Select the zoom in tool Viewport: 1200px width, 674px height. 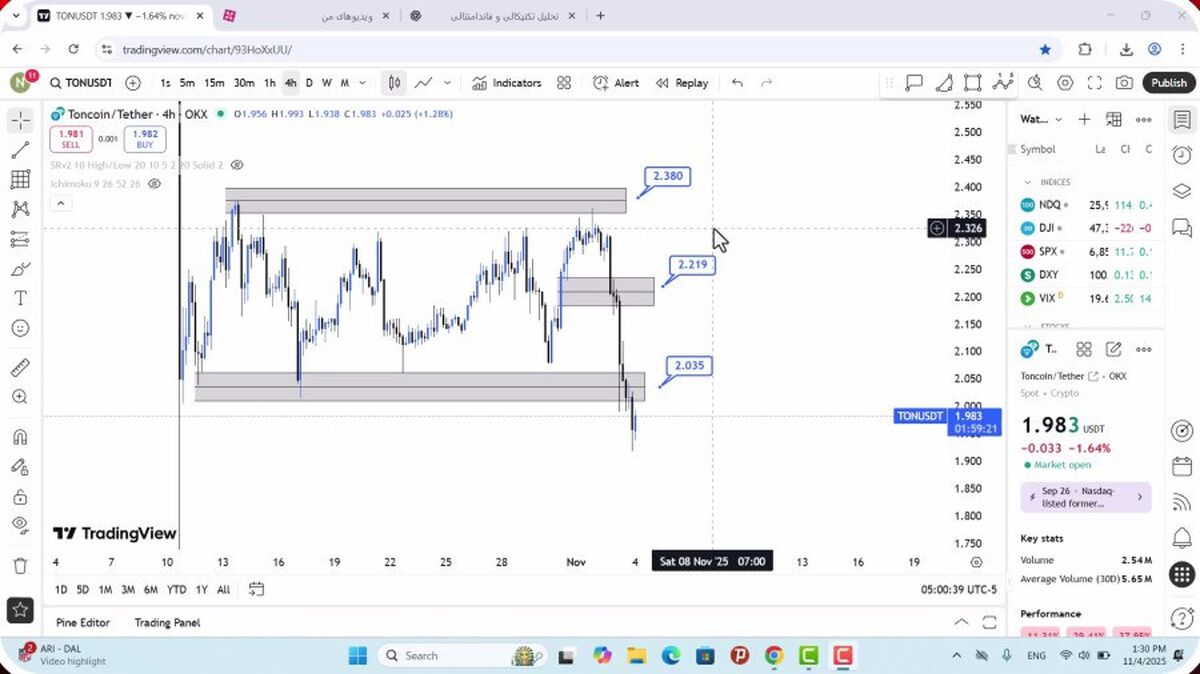tap(20, 397)
